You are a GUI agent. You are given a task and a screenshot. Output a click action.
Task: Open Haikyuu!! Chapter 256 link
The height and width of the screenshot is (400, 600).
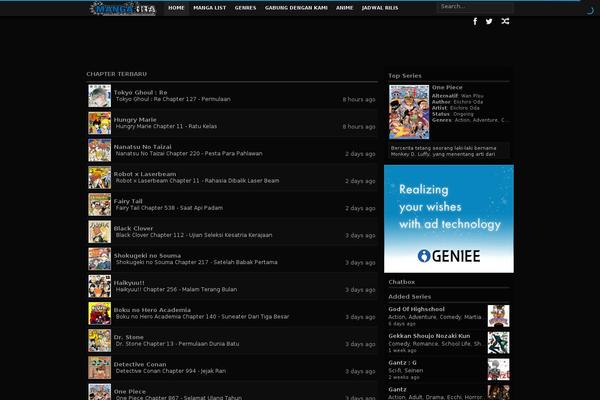point(176,289)
